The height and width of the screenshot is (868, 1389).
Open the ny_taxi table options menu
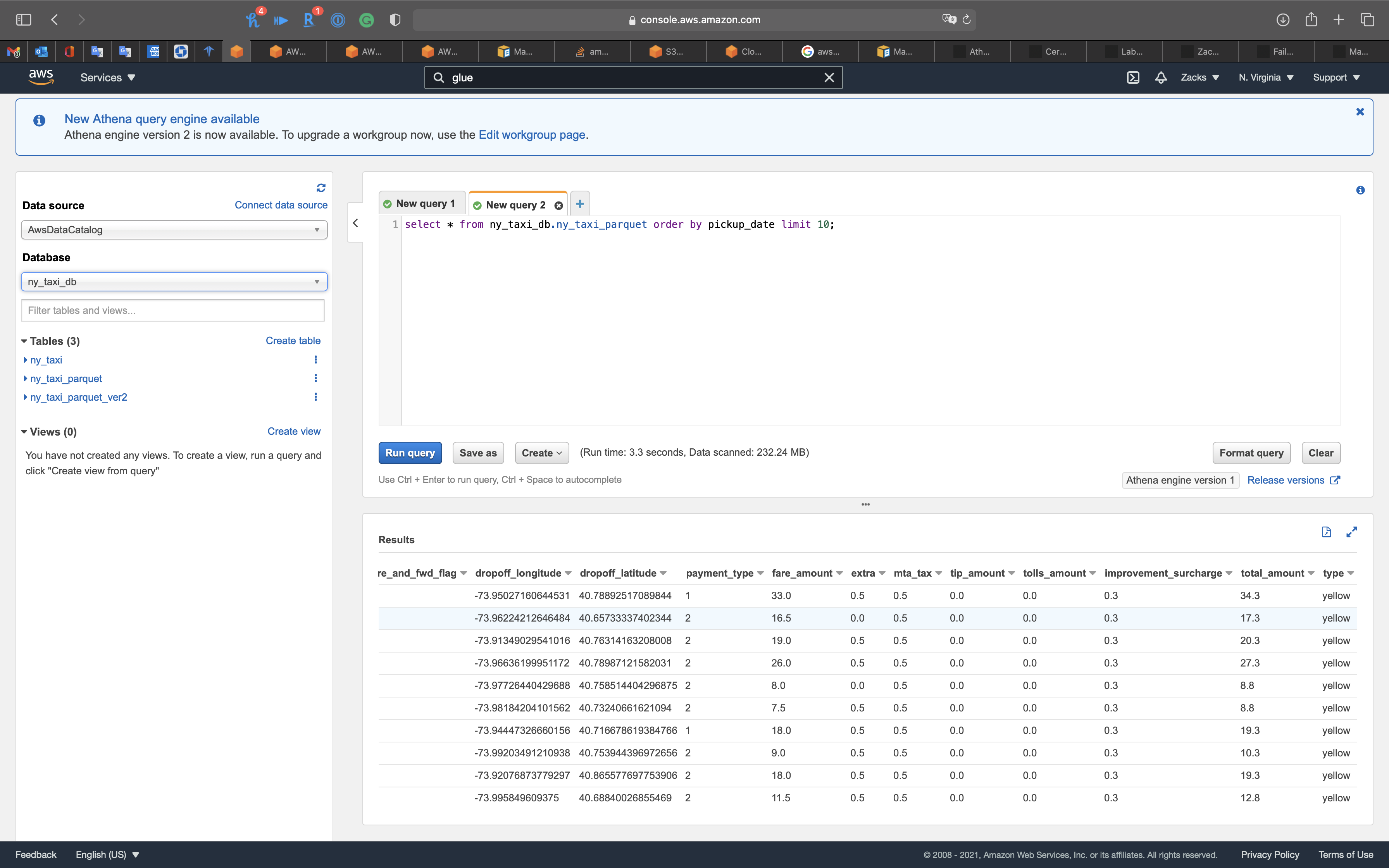click(x=315, y=360)
